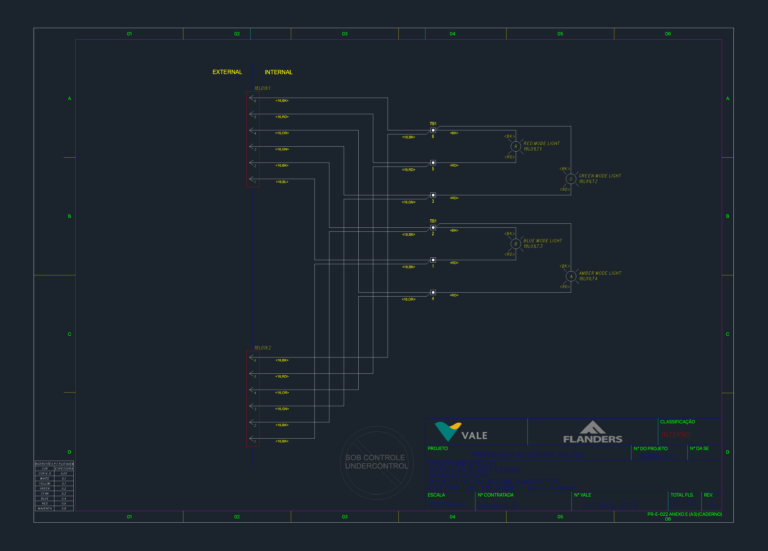Screen dimensions: 768x551
Task: Click the PROJETO field label
Action: [x=438, y=449]
